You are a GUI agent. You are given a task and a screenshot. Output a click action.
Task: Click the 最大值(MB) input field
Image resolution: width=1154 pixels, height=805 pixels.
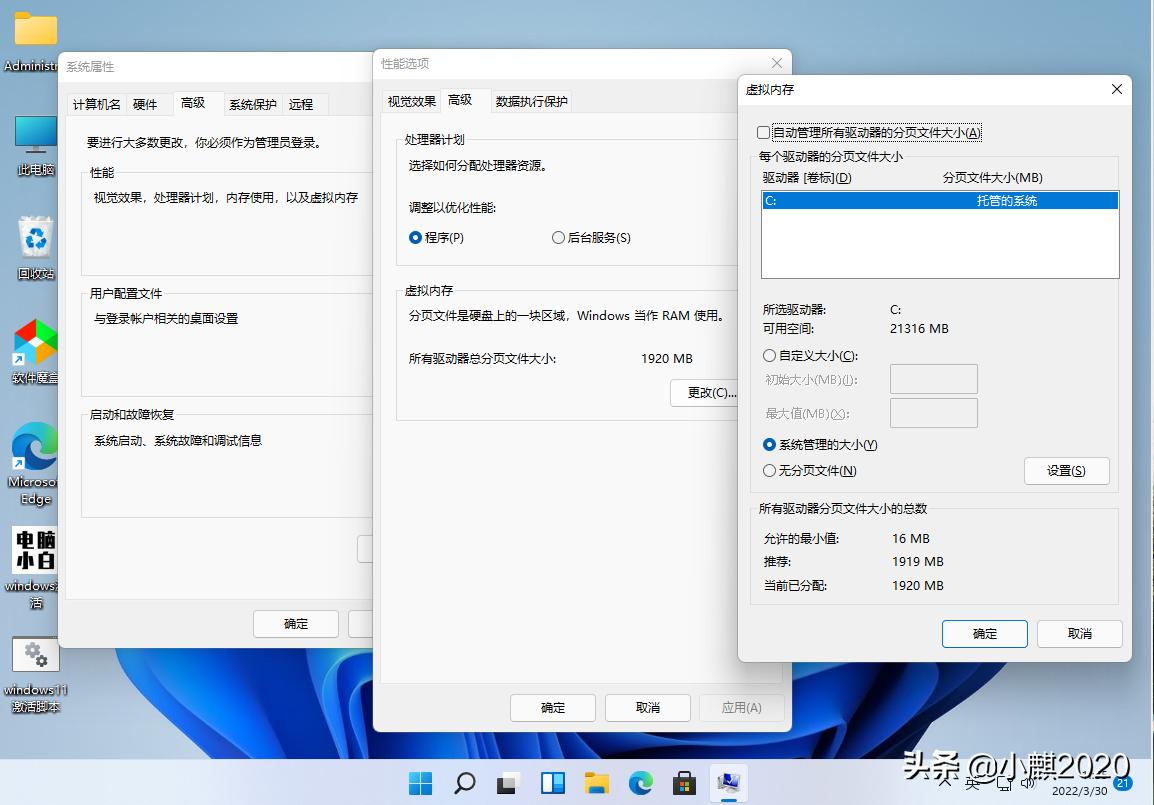(933, 412)
